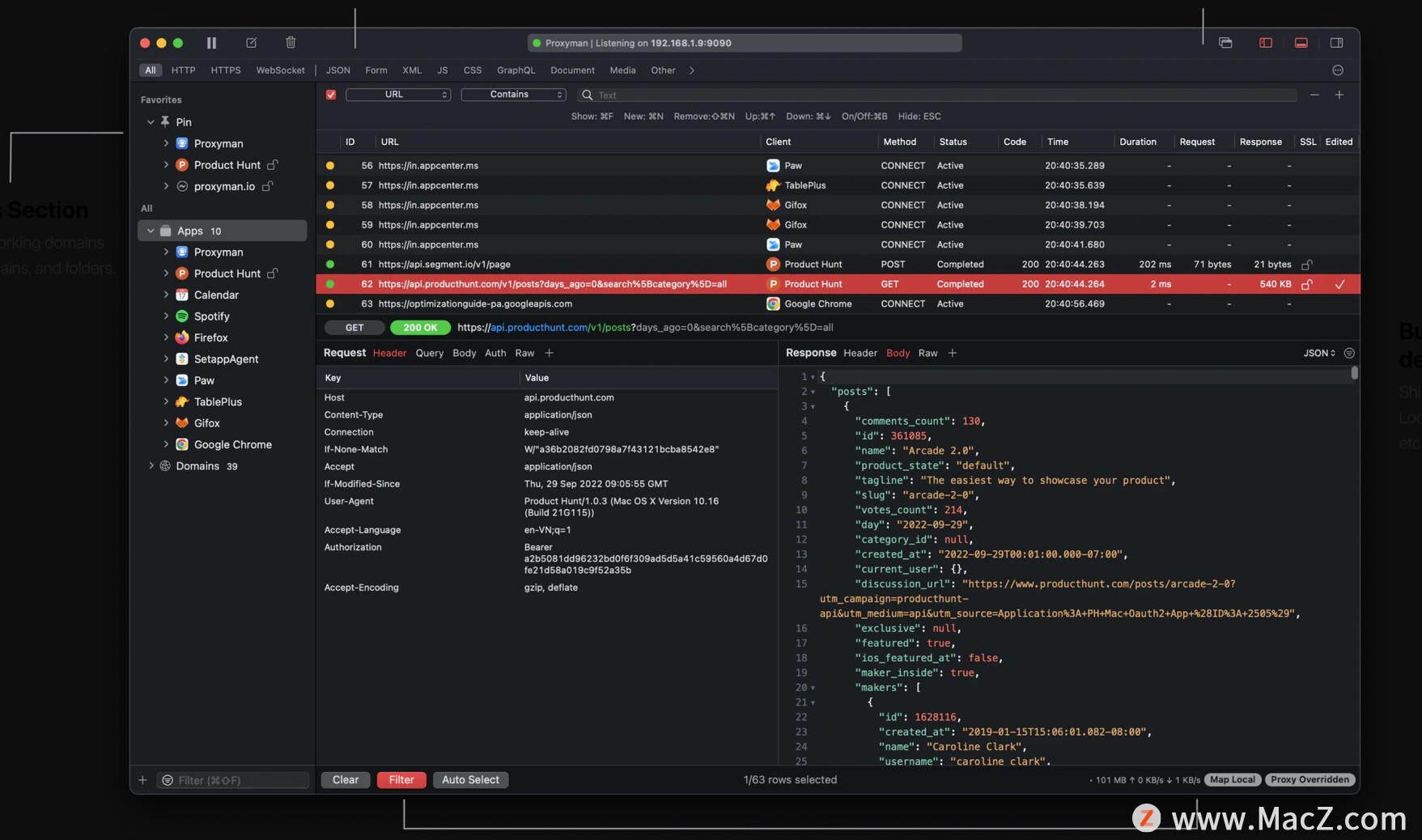This screenshot has height=840, width=1422.
Task: Toggle the Auto Select button
Action: 470,780
